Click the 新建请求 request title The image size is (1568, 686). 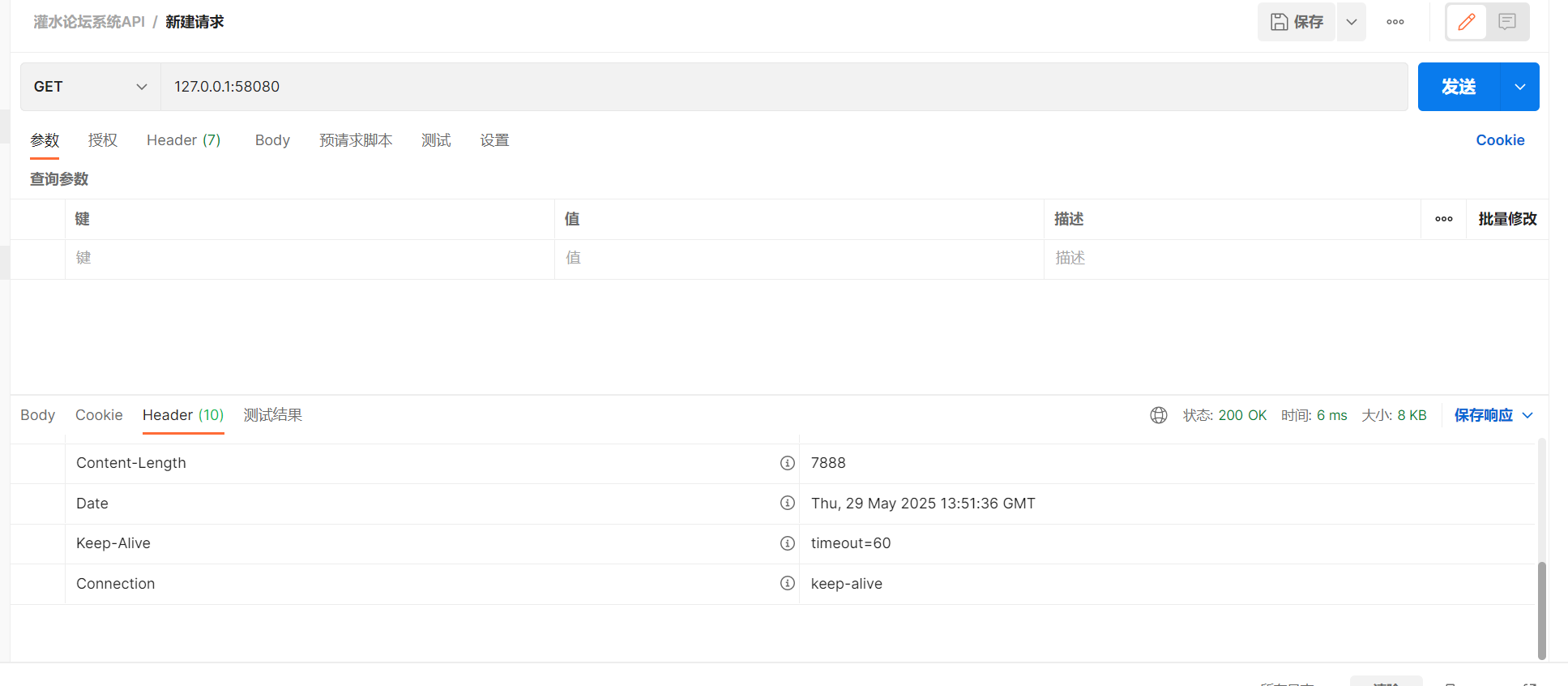[x=194, y=22]
